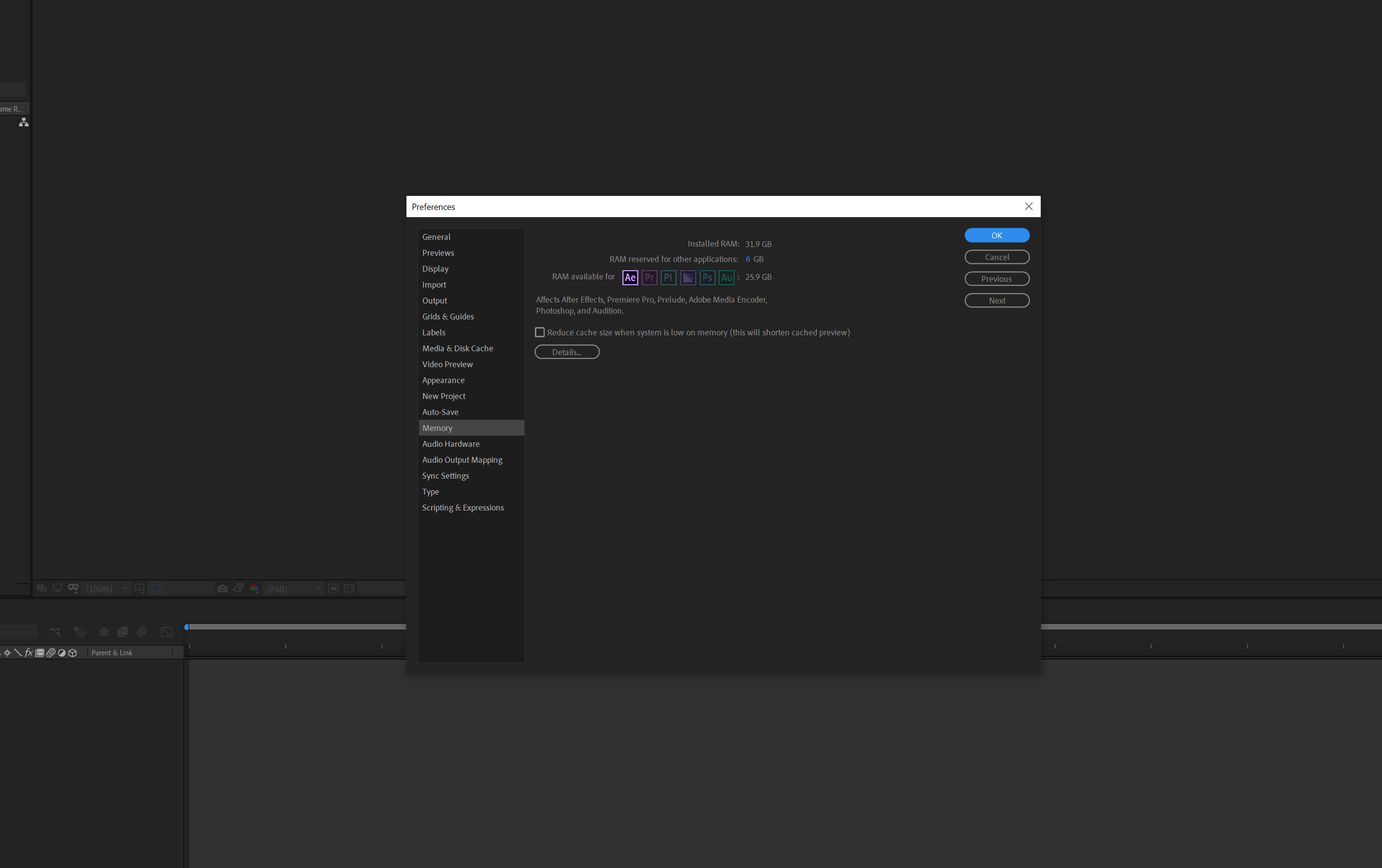Switch to the Media & Disk Cache section
The width and height of the screenshot is (1382, 868).
click(458, 348)
